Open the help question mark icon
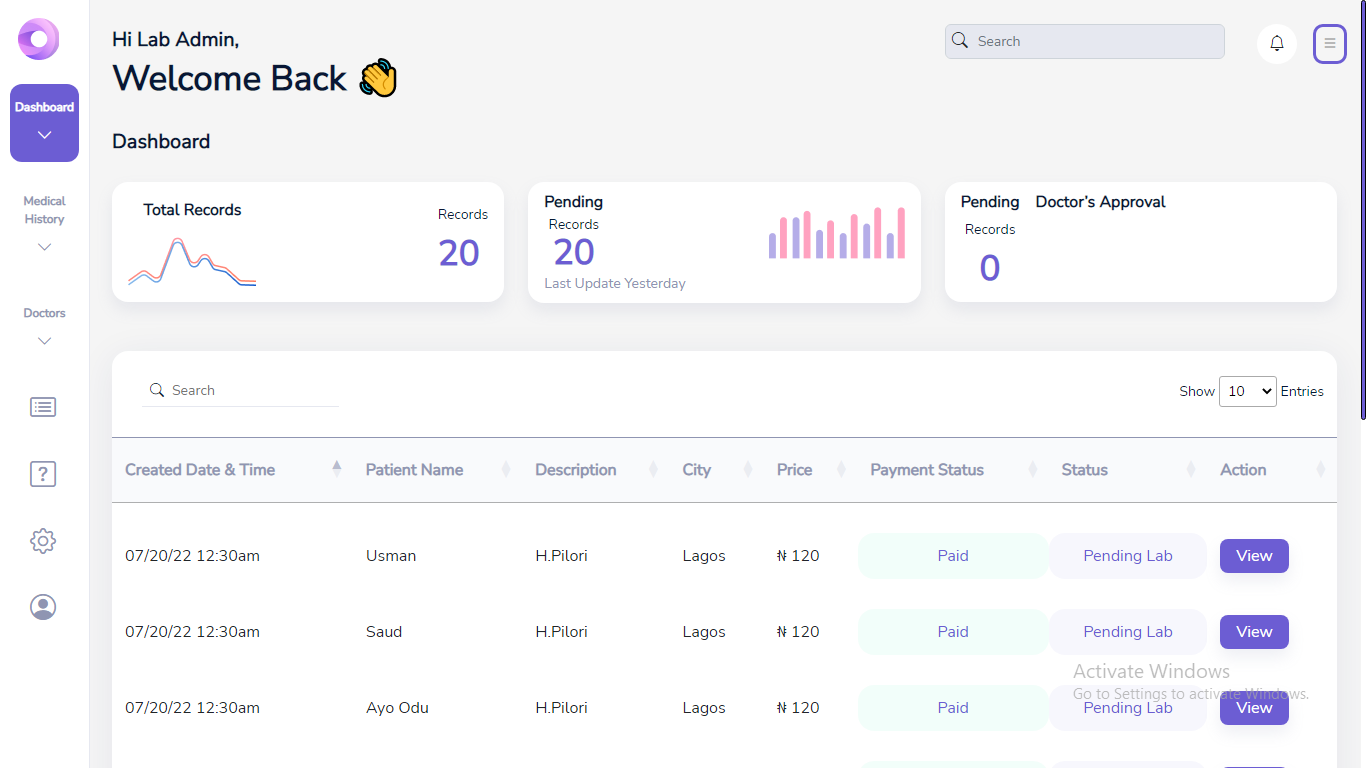 coord(43,474)
